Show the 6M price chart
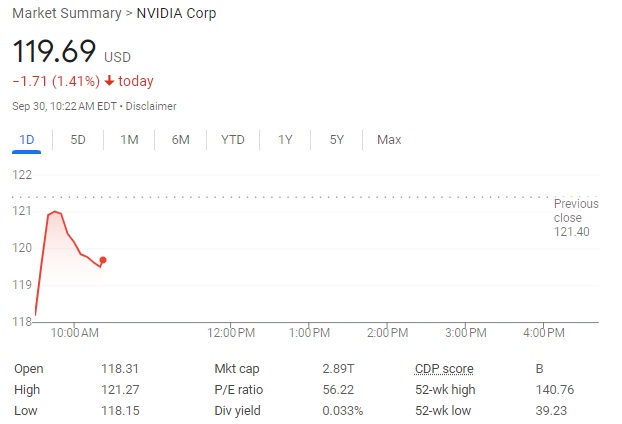 pos(180,140)
